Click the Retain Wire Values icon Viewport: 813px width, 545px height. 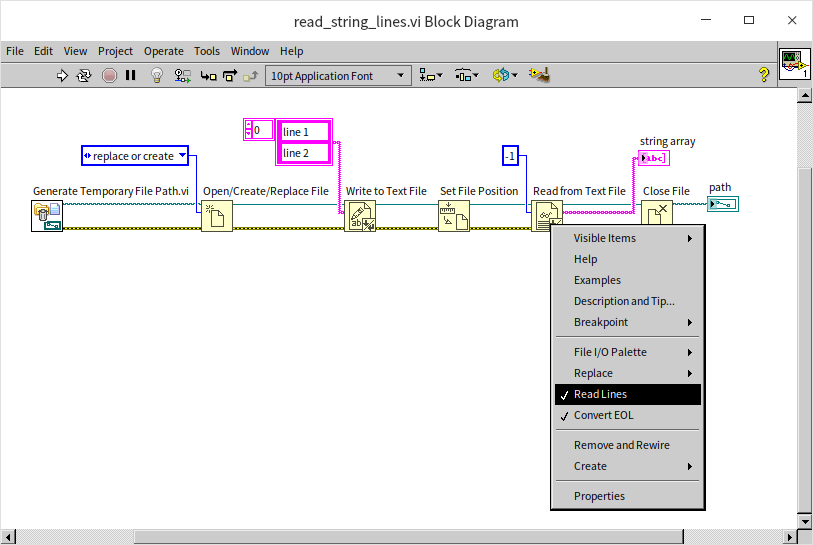tap(182, 75)
